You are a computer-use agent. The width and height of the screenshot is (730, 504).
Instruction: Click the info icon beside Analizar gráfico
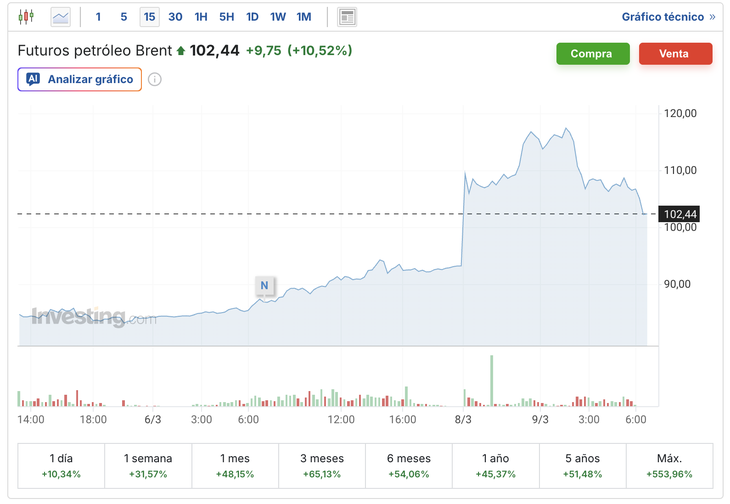[x=155, y=80]
